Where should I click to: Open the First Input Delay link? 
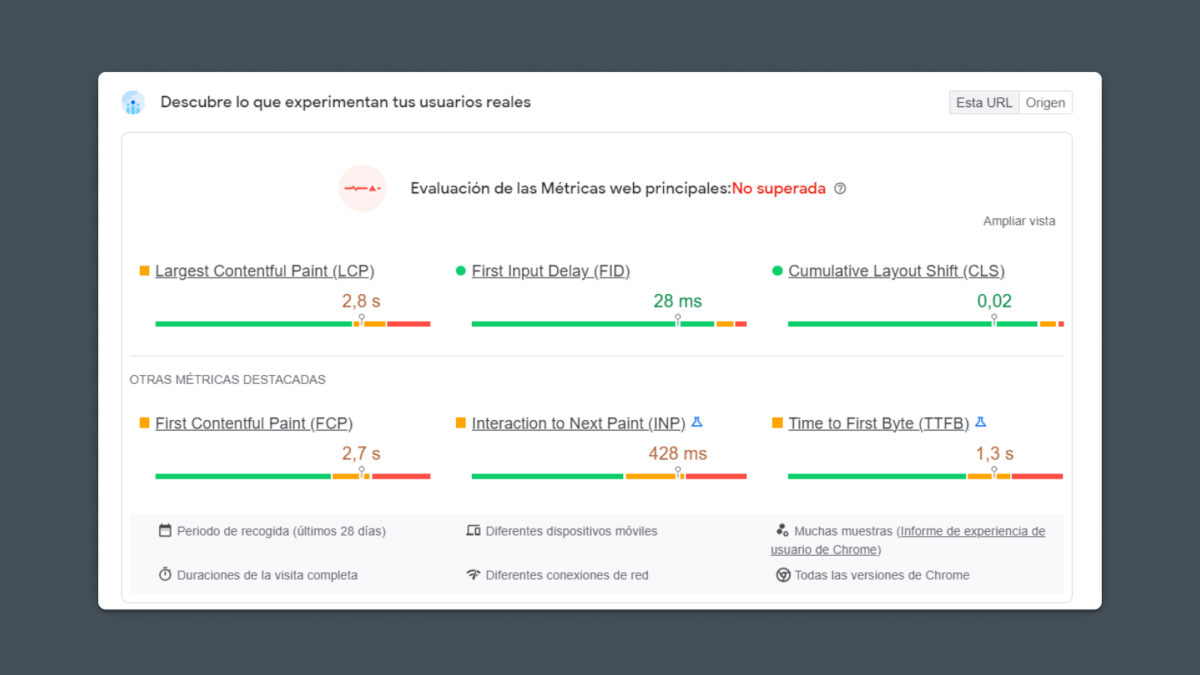coord(550,271)
